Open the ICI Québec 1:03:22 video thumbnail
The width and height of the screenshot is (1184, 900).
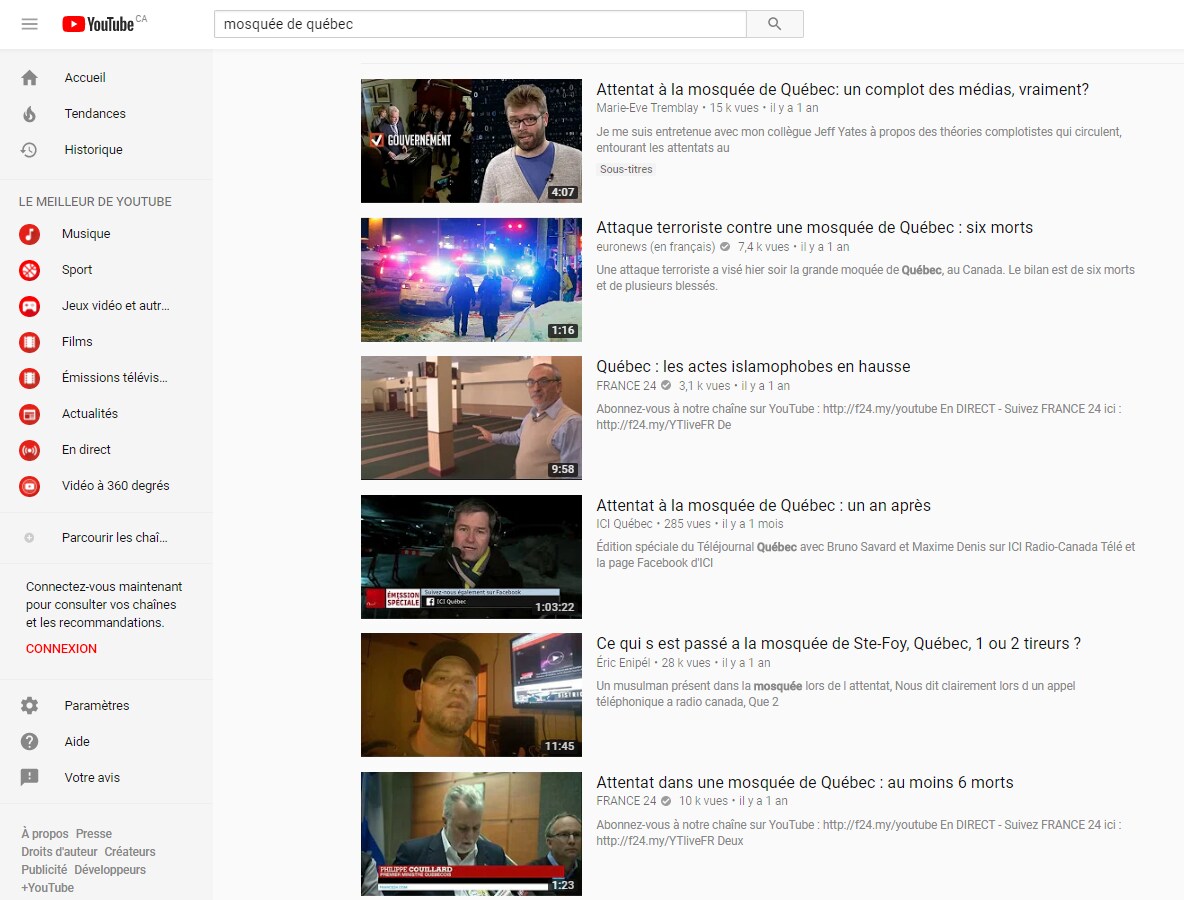pyautogui.click(x=471, y=557)
